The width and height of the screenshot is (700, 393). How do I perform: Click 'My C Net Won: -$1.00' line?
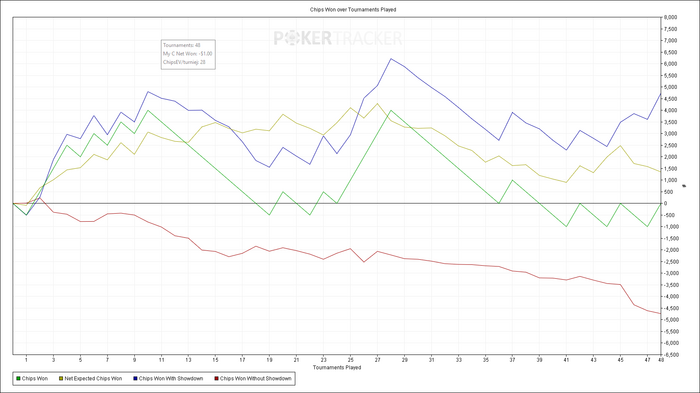coord(188,54)
